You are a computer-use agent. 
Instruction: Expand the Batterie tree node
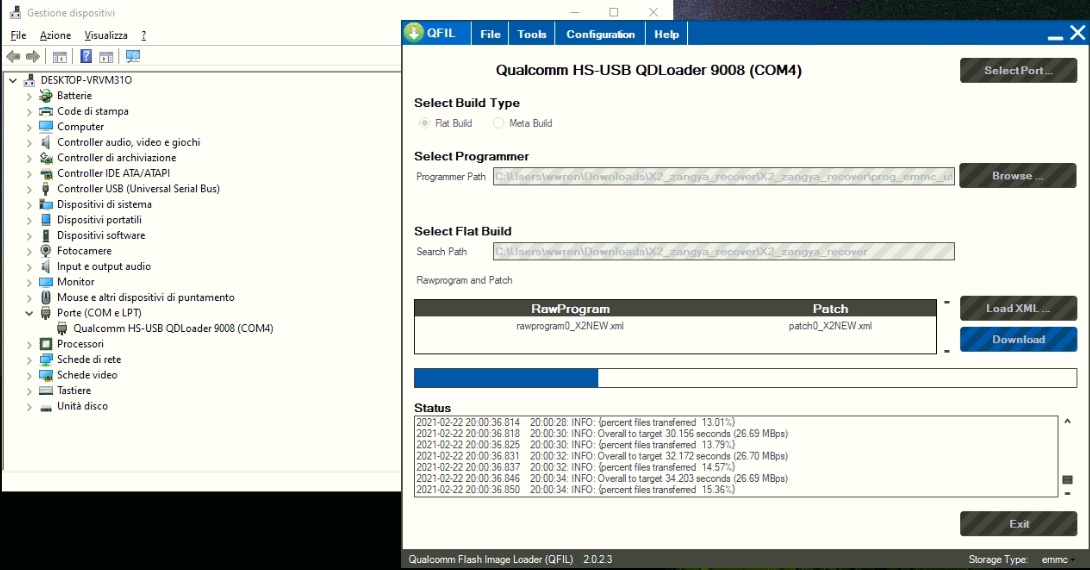29,96
